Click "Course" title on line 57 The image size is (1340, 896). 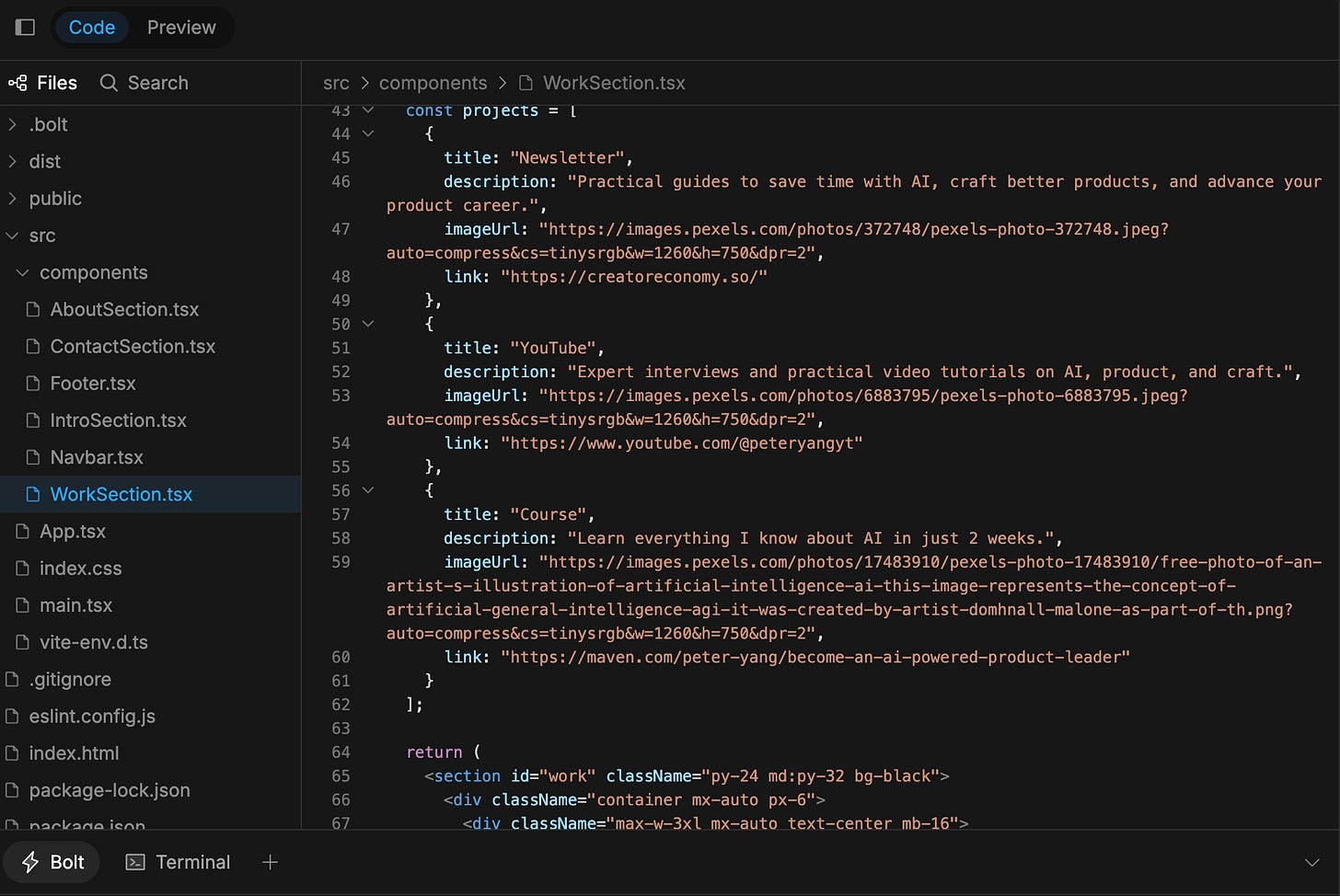tap(548, 514)
